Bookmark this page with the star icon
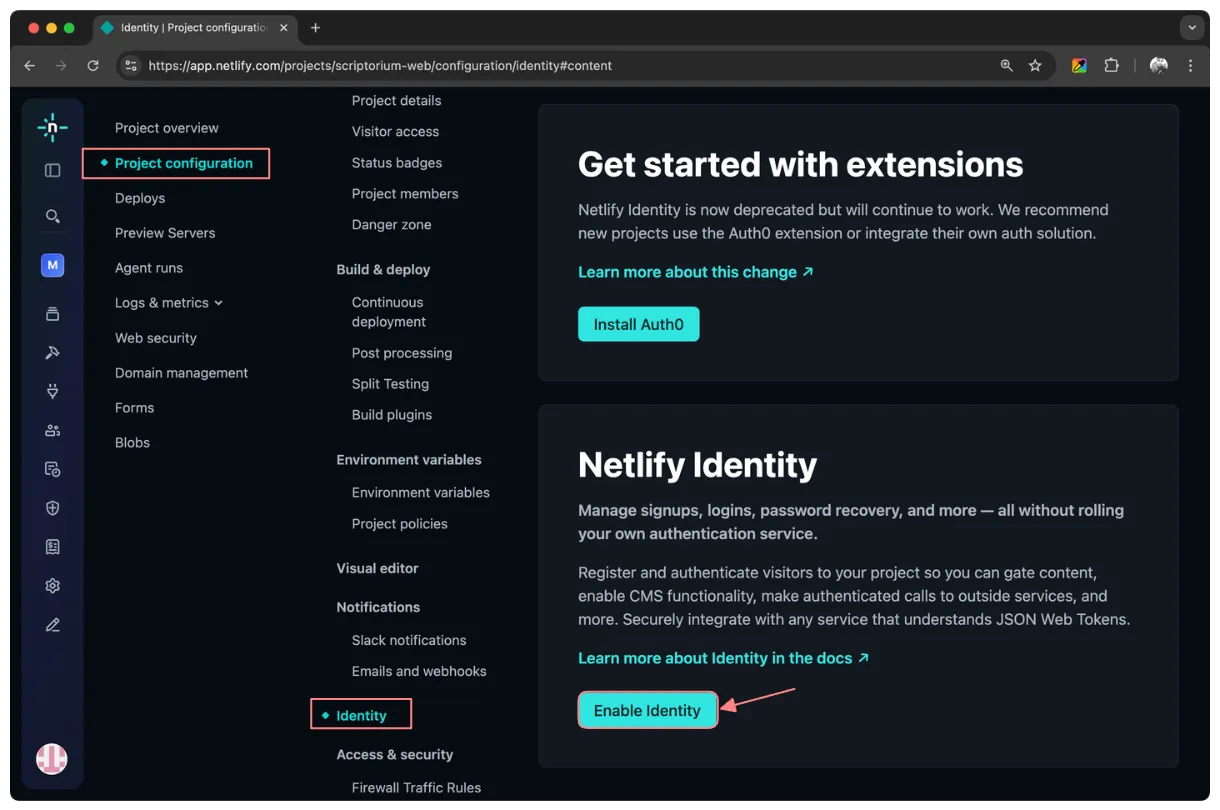The image size is (1220, 810). pyautogui.click(x=1035, y=65)
